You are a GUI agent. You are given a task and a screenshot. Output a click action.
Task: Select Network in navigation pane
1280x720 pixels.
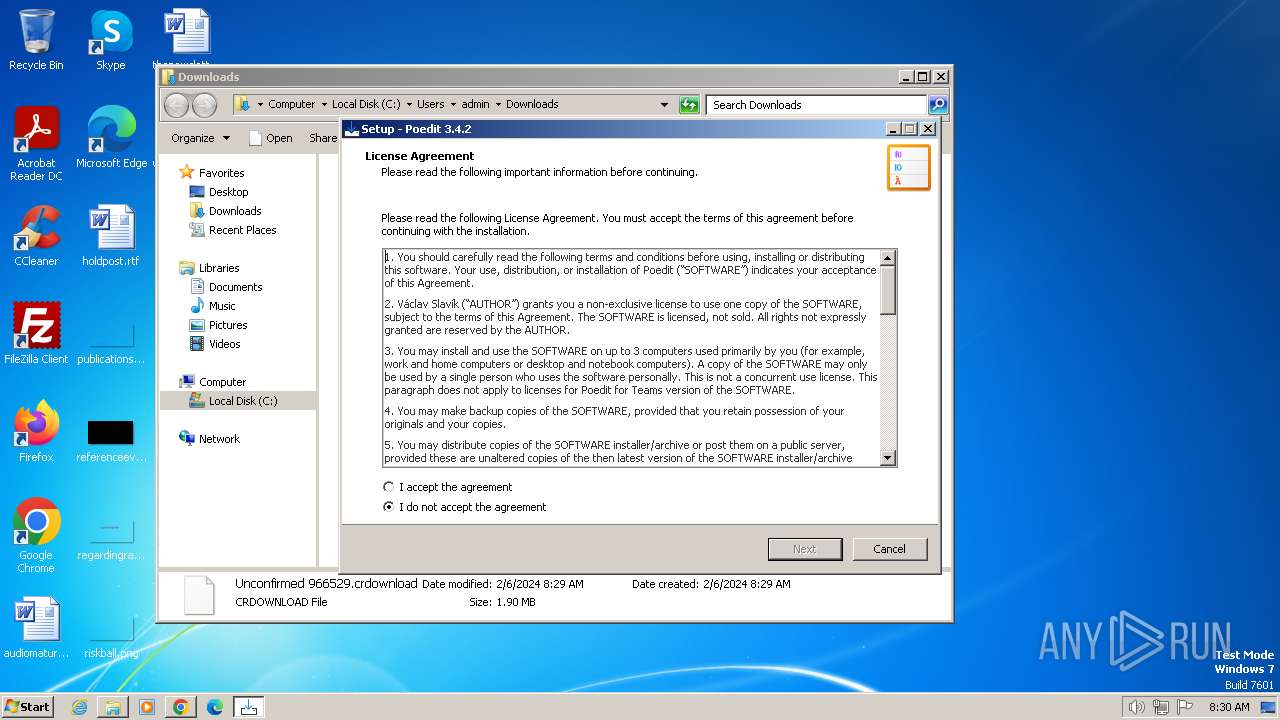click(210, 439)
